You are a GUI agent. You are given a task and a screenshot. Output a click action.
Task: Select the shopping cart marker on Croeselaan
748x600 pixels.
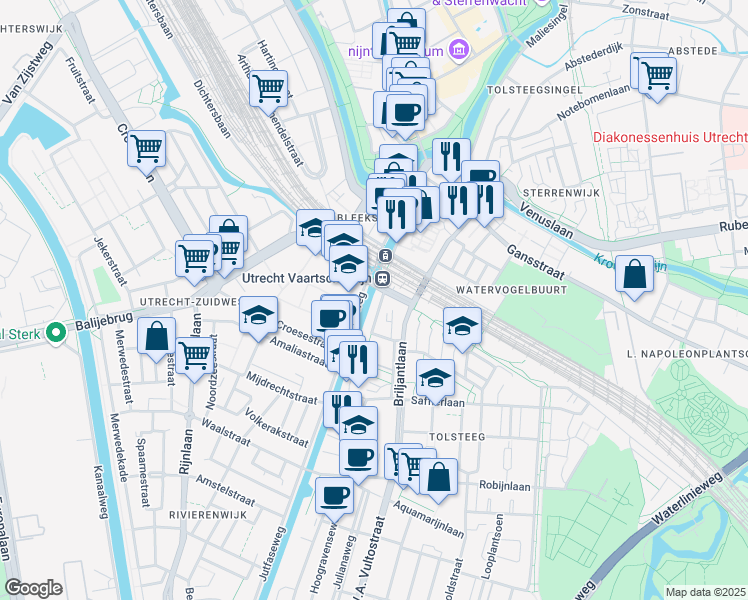point(146,148)
